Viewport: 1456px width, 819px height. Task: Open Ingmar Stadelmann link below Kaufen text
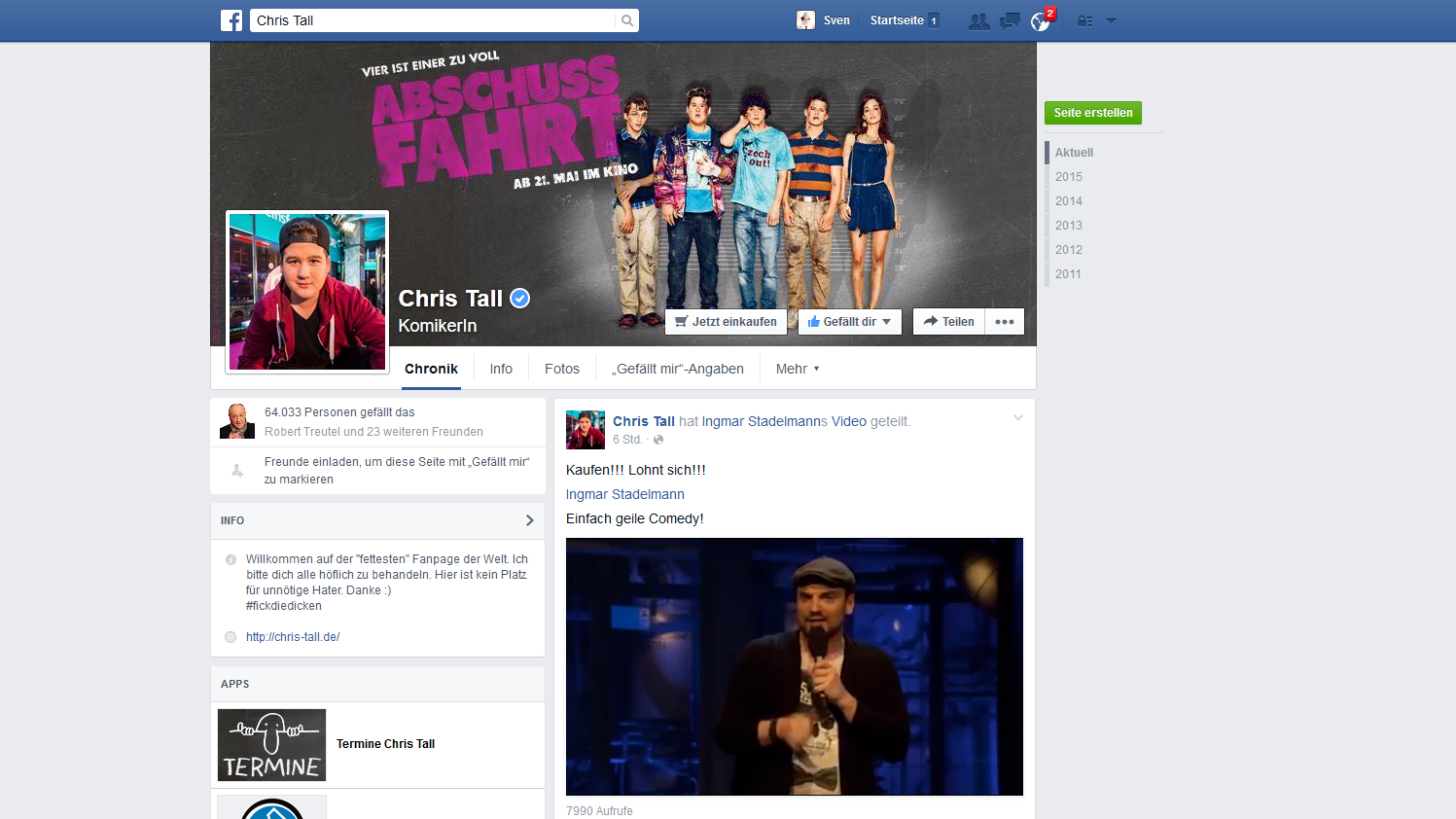(625, 494)
